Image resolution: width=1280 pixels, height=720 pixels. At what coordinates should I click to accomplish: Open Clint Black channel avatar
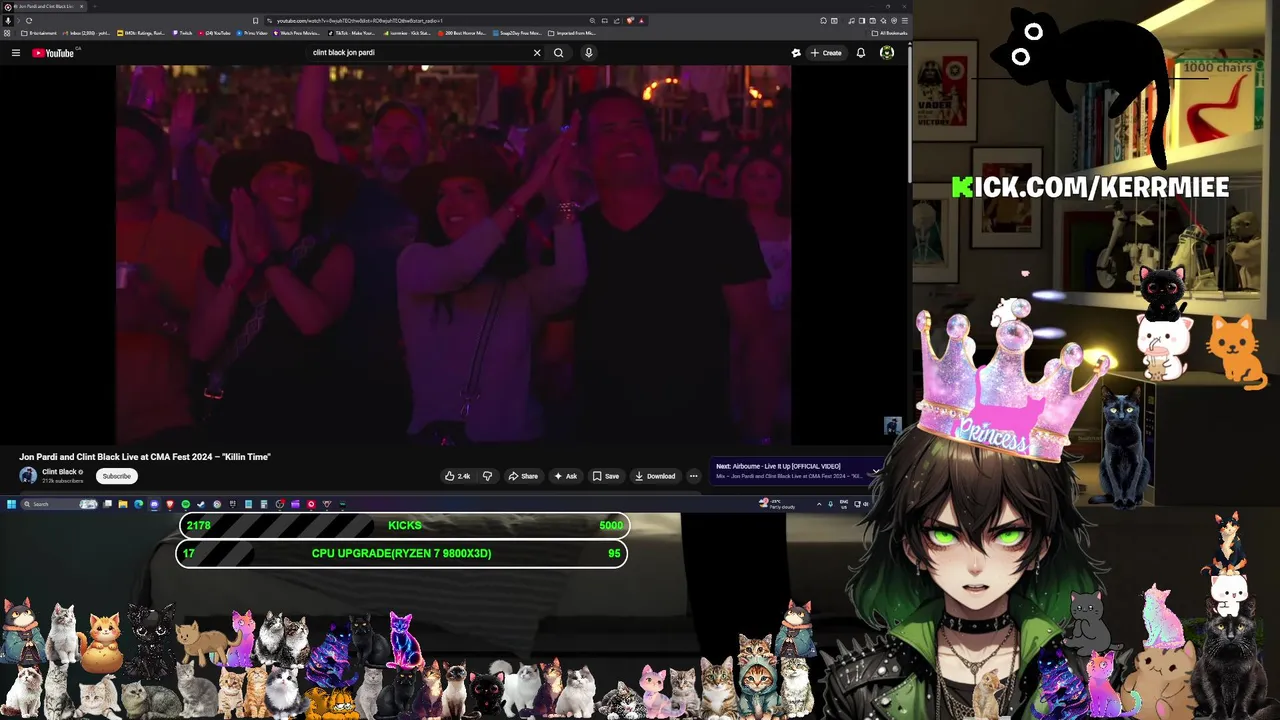pyautogui.click(x=28, y=476)
